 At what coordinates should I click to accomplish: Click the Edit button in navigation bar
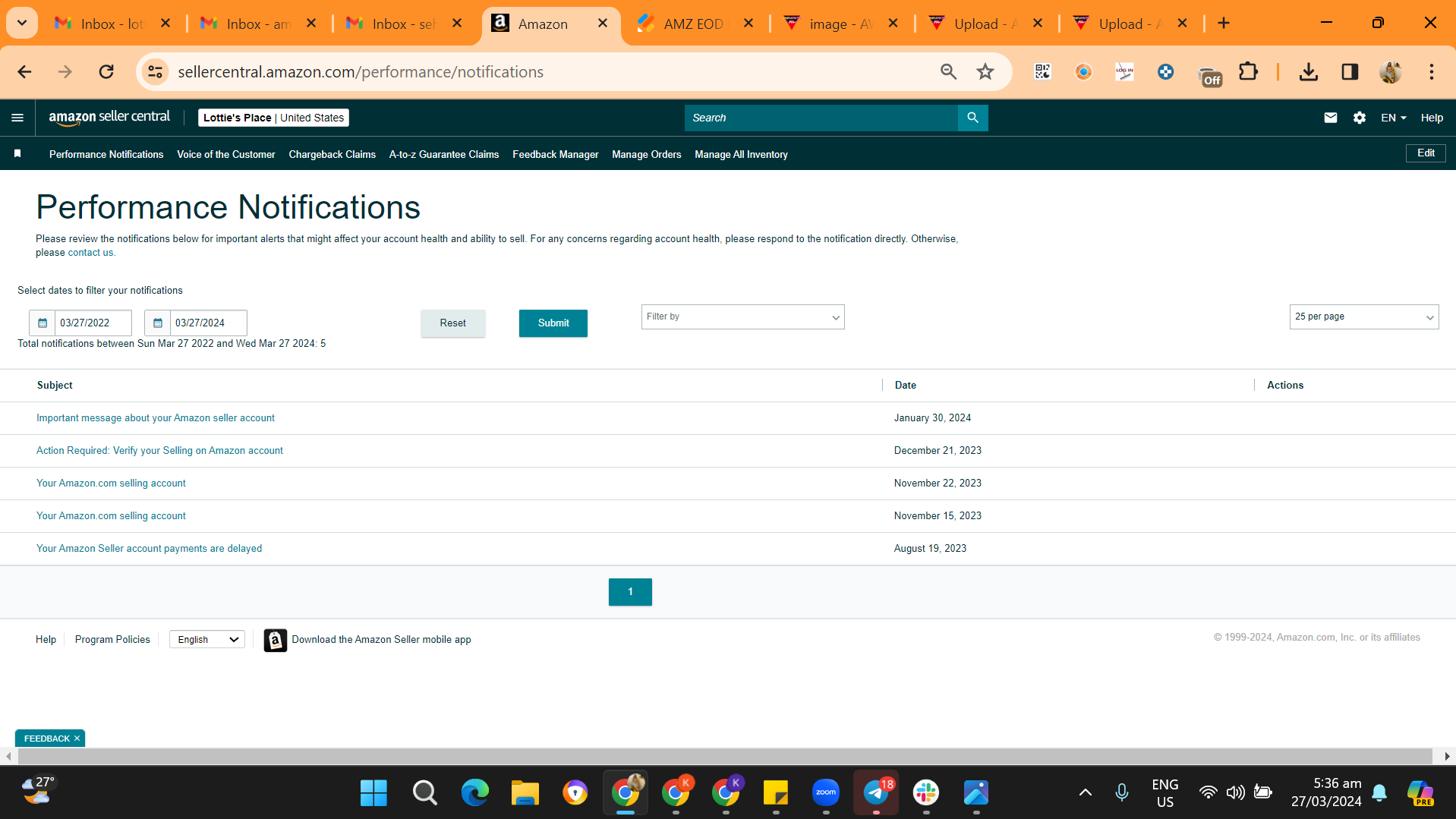click(x=1426, y=153)
